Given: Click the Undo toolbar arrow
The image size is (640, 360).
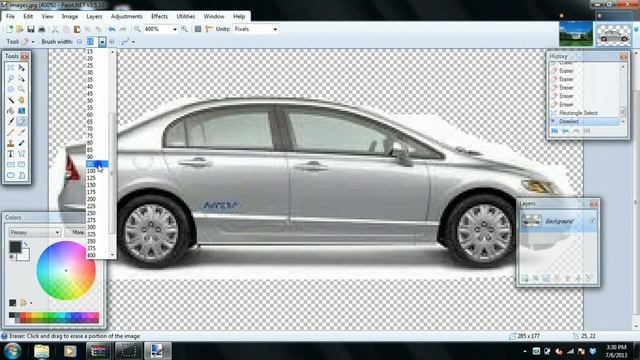Looking at the screenshot, I should [111, 29].
